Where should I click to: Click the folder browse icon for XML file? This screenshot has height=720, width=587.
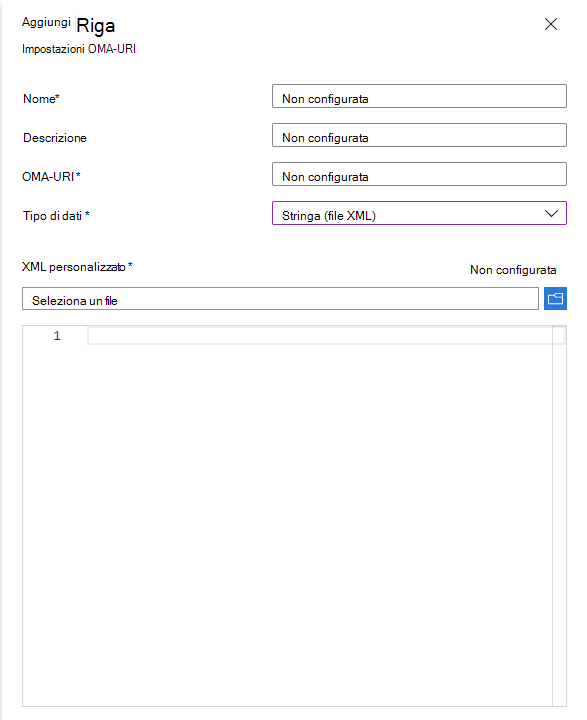pos(555,298)
